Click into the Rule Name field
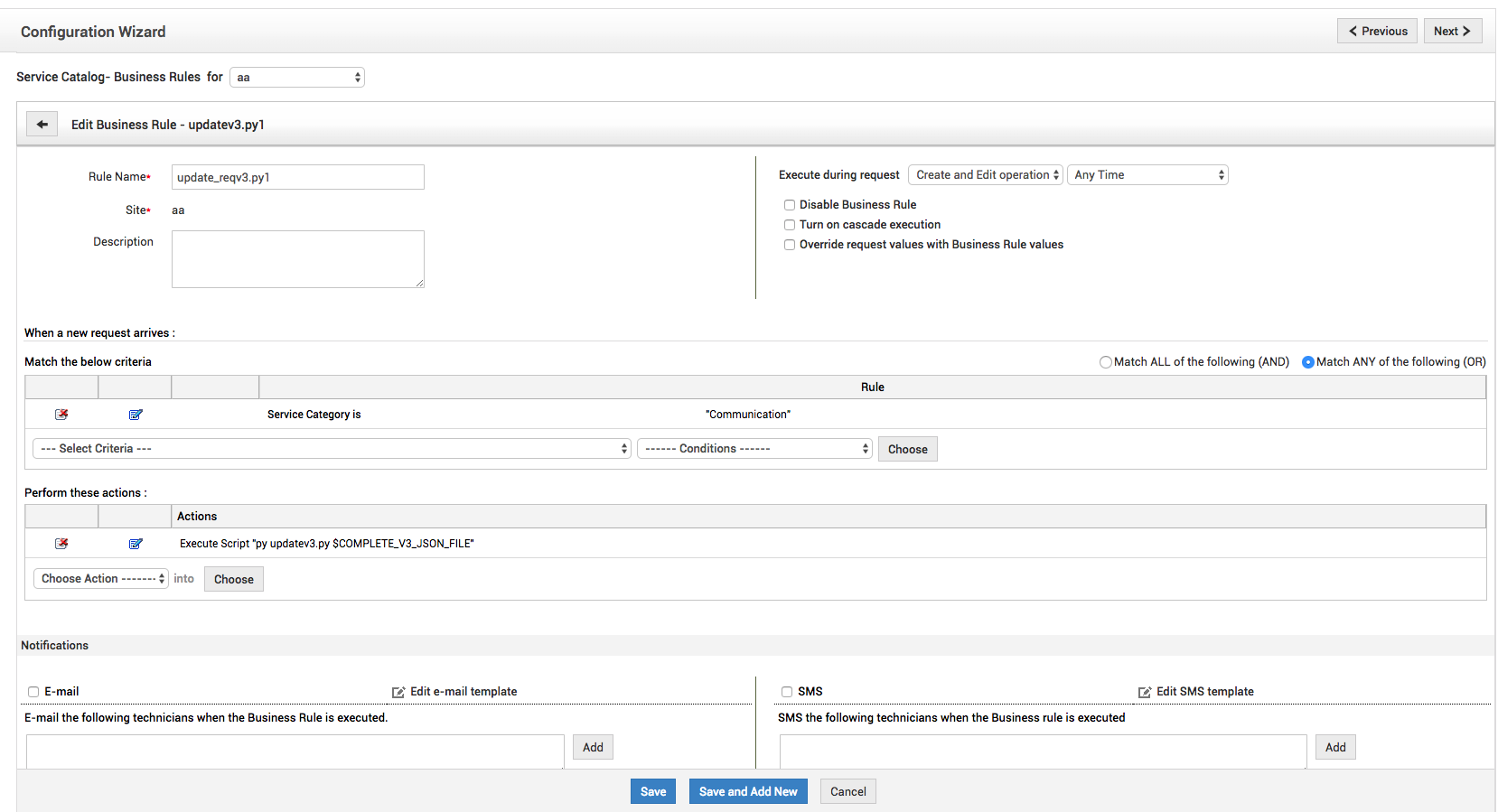1498x812 pixels. 297,177
